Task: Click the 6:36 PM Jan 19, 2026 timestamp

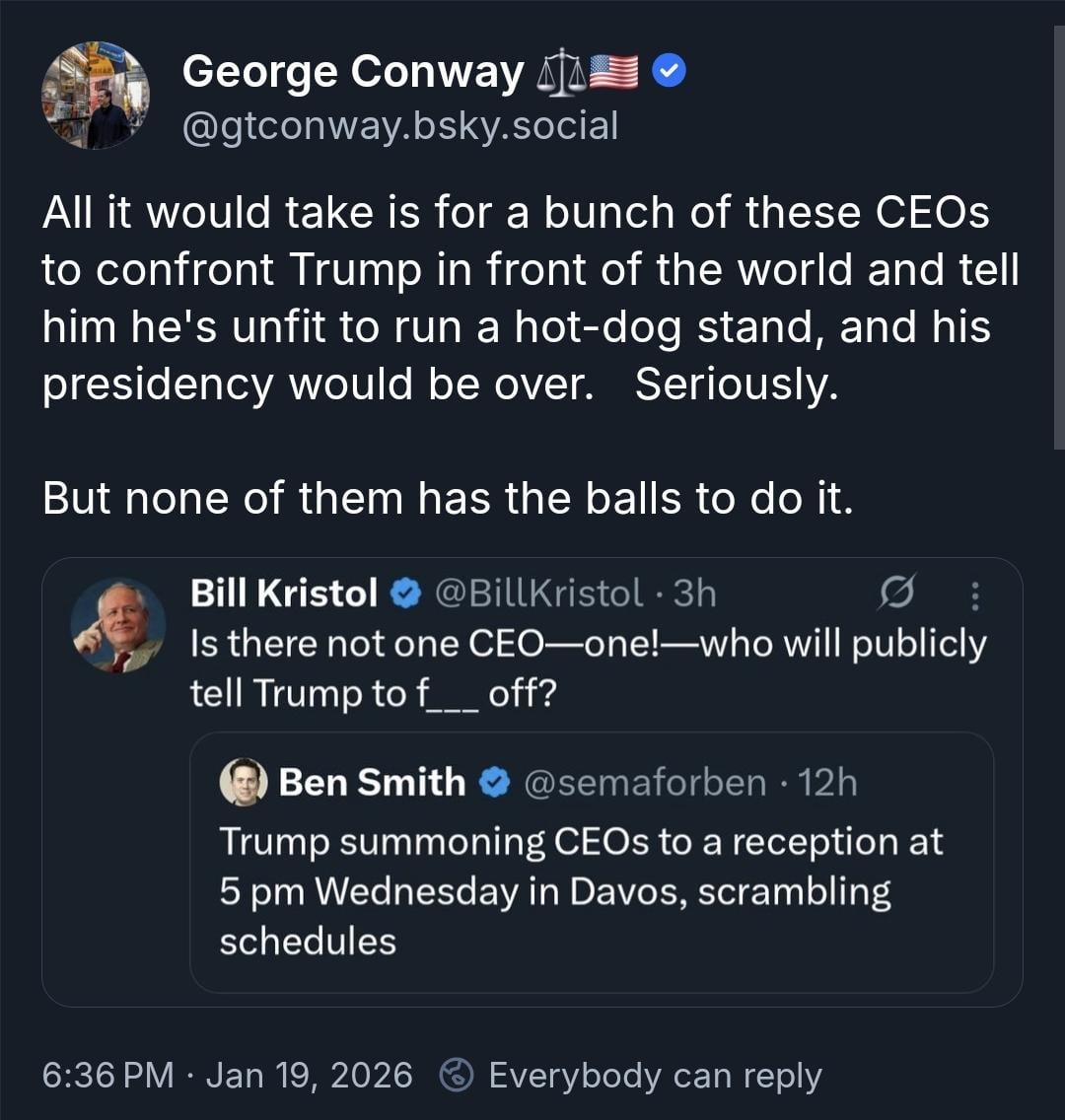Action: tap(227, 1075)
